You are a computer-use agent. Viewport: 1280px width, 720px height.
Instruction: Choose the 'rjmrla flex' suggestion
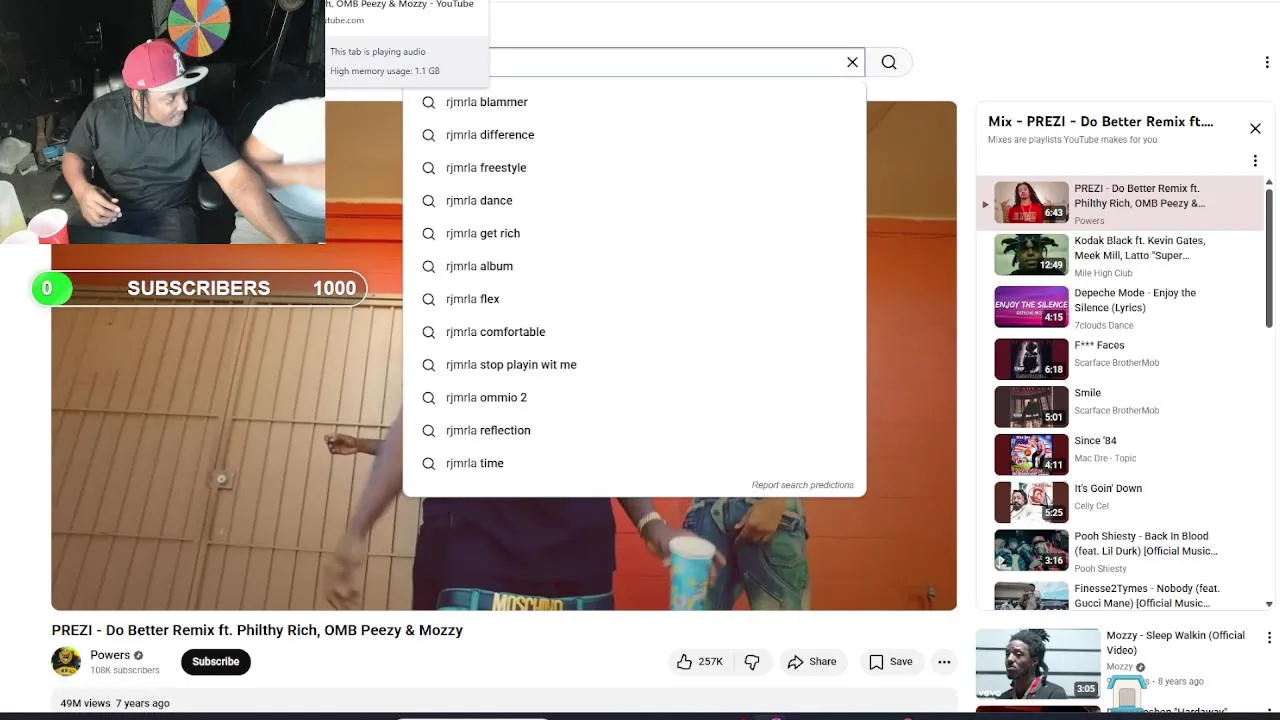634,299
